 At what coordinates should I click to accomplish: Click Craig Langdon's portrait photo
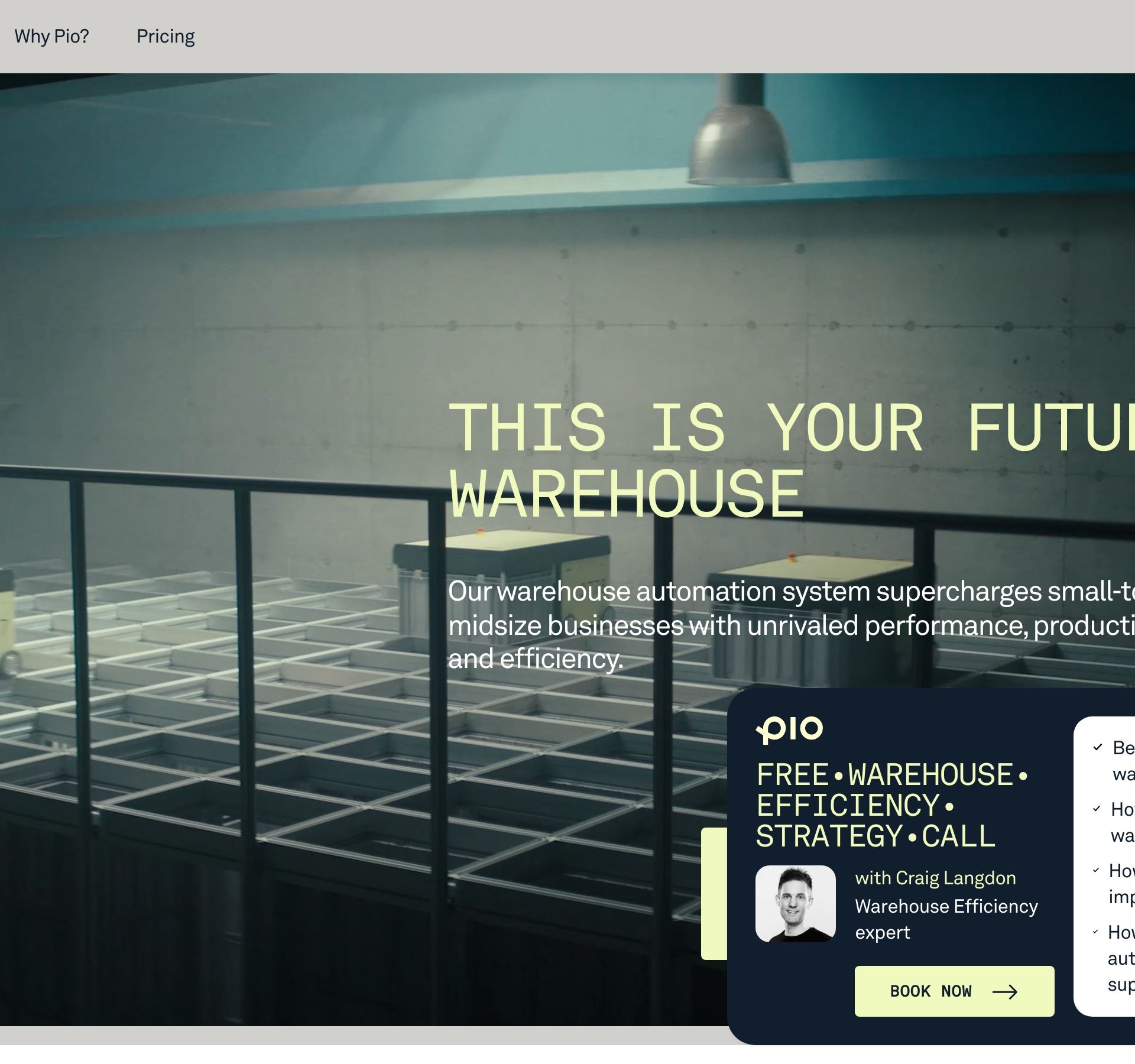pyautogui.click(x=795, y=903)
